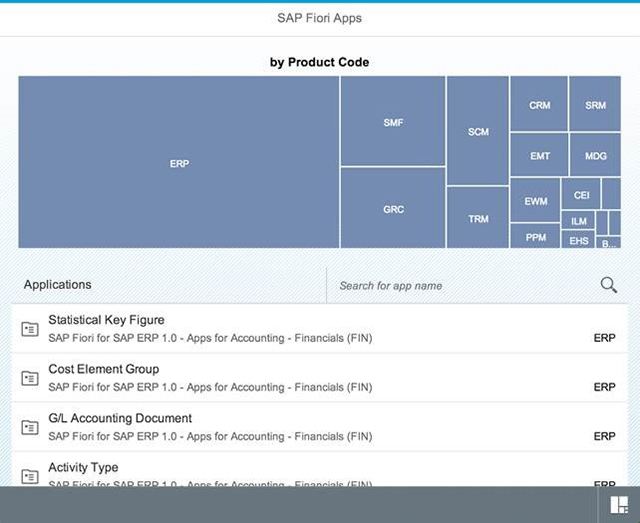Select the CRM treemap tile
The height and width of the screenshot is (523, 640).
pyautogui.click(x=539, y=104)
